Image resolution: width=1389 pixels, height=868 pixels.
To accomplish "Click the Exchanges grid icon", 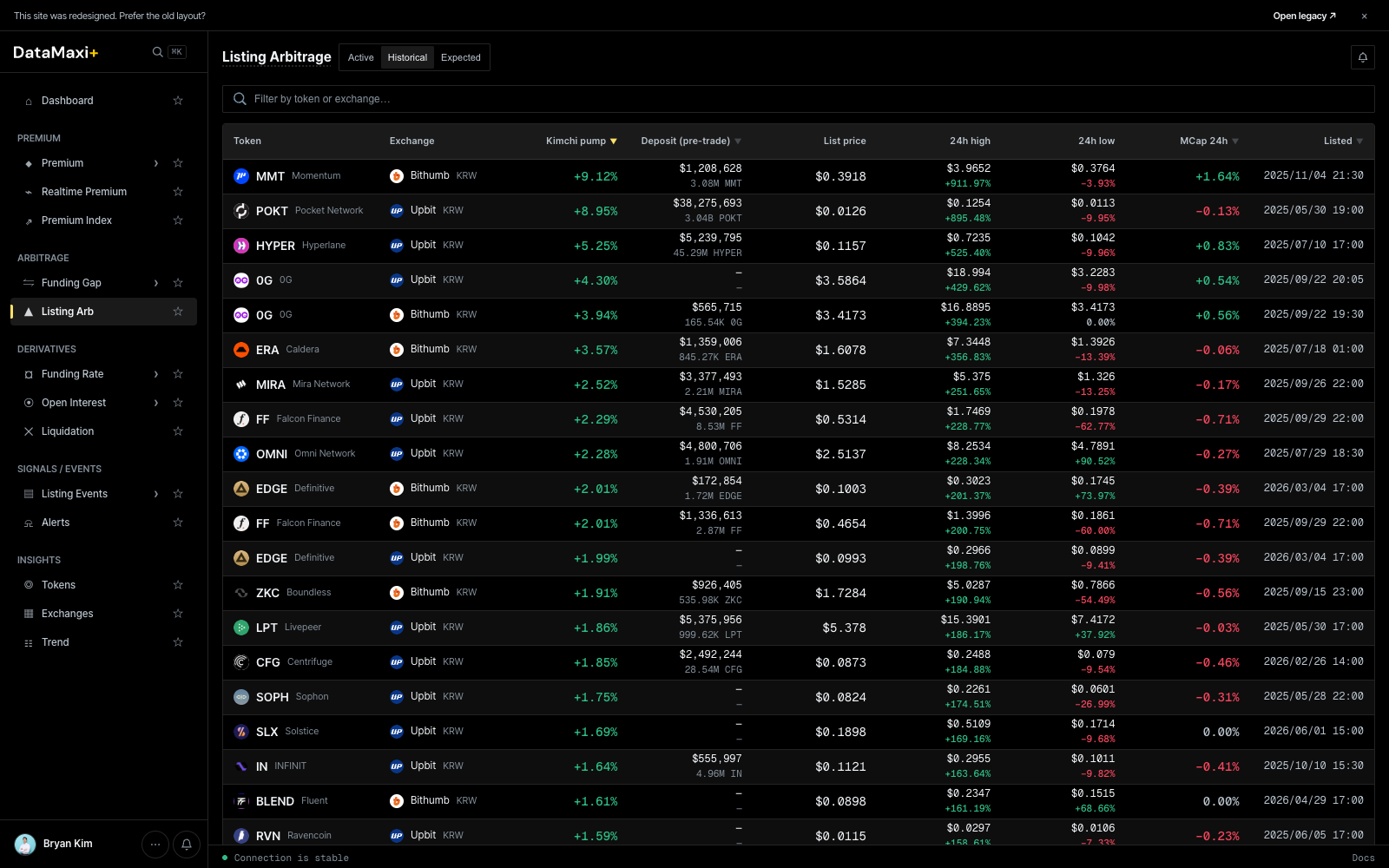I will pyautogui.click(x=29, y=614).
